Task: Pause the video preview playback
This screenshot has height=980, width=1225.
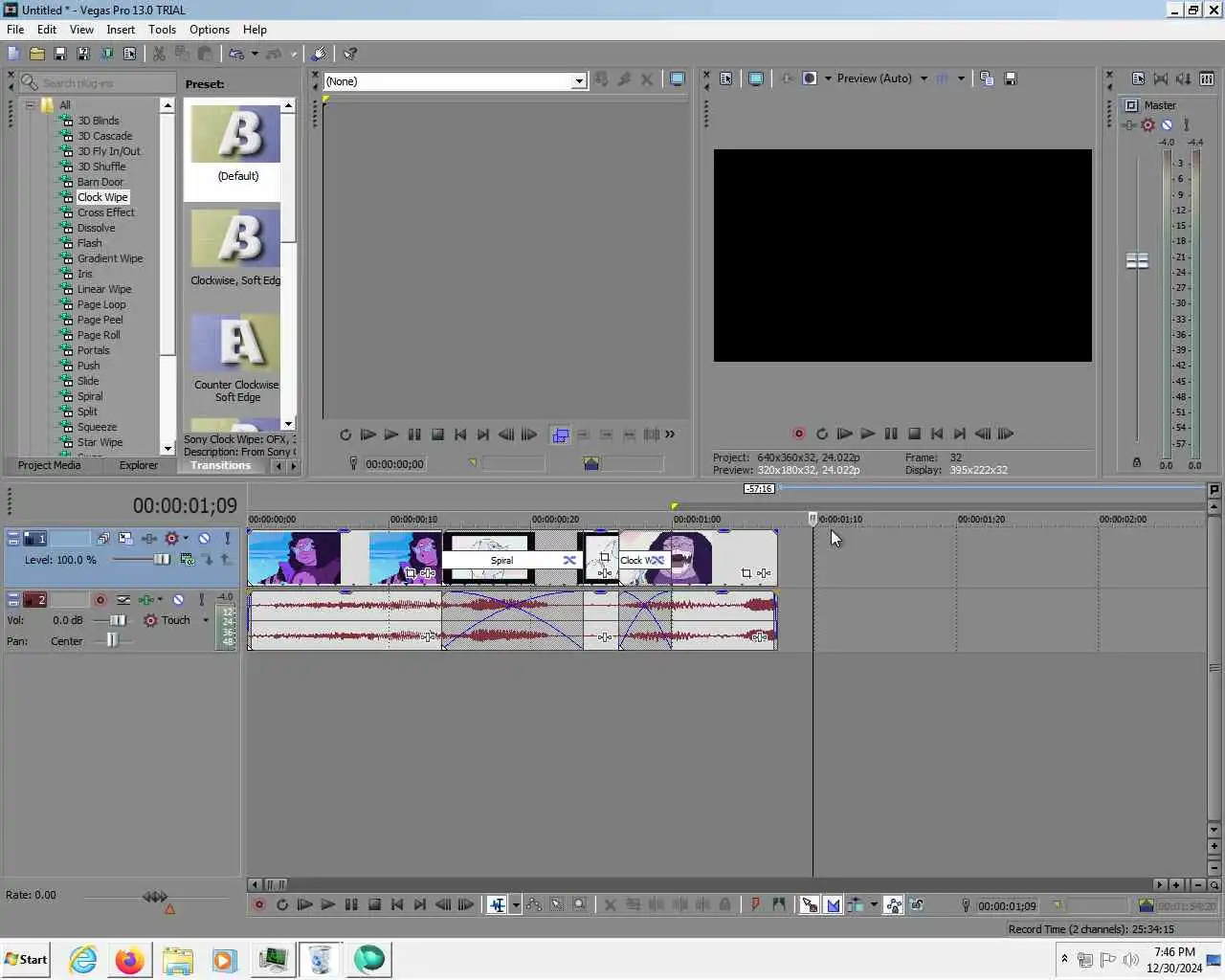Action: coord(891,434)
